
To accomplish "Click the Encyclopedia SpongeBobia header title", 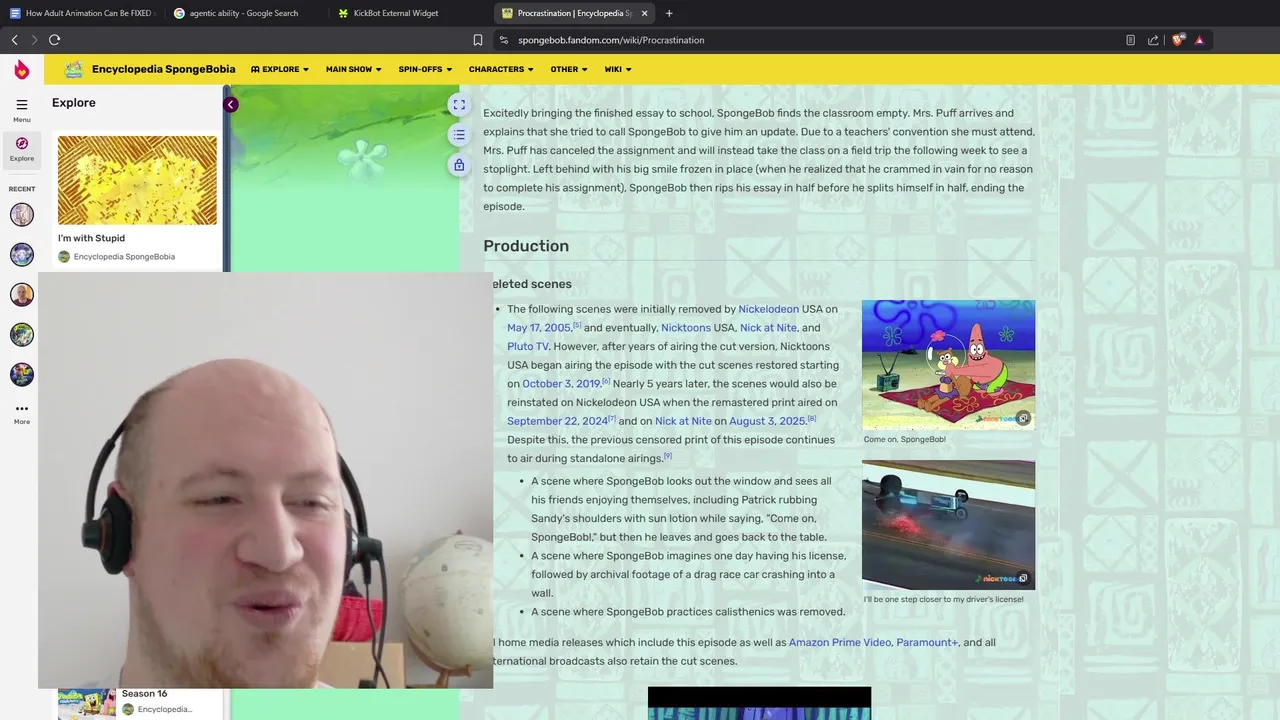I will pos(164,69).
